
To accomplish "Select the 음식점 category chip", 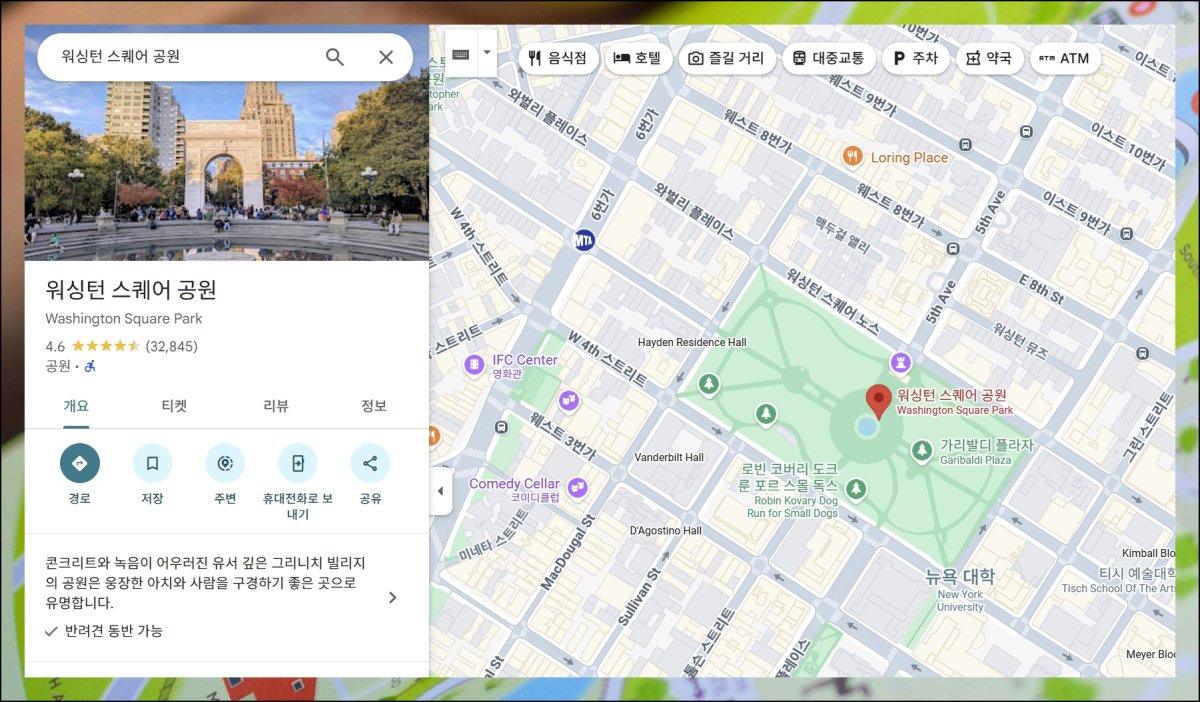I will 558,58.
